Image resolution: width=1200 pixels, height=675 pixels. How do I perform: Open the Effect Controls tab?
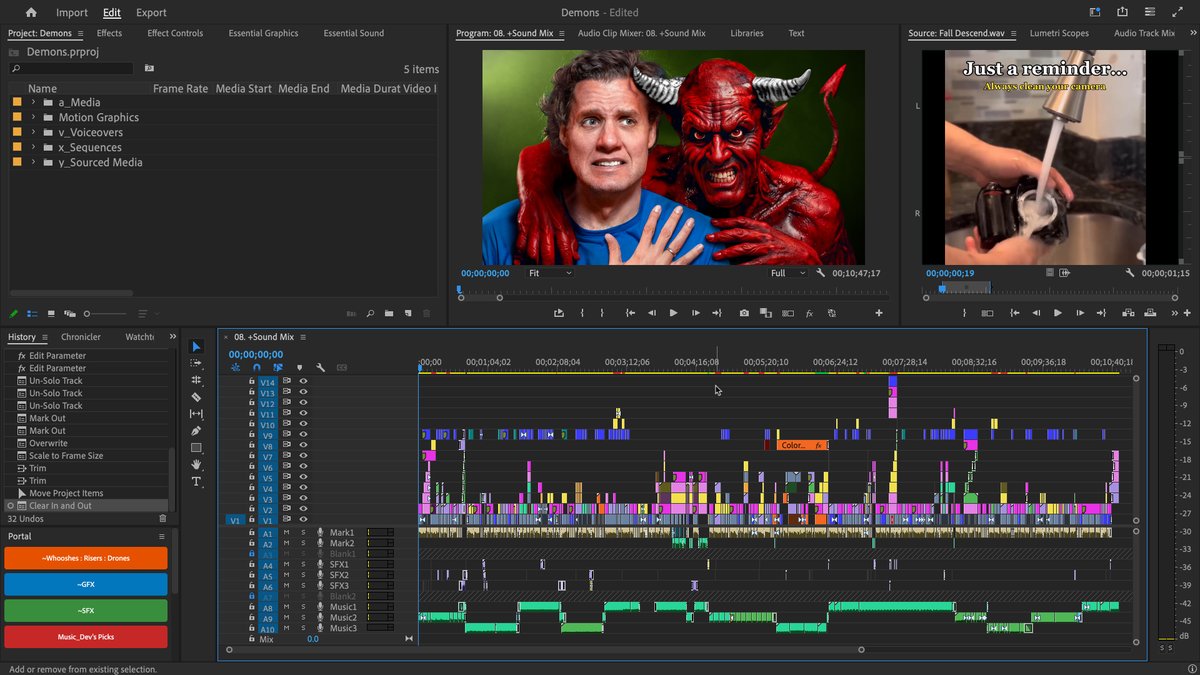click(x=175, y=33)
